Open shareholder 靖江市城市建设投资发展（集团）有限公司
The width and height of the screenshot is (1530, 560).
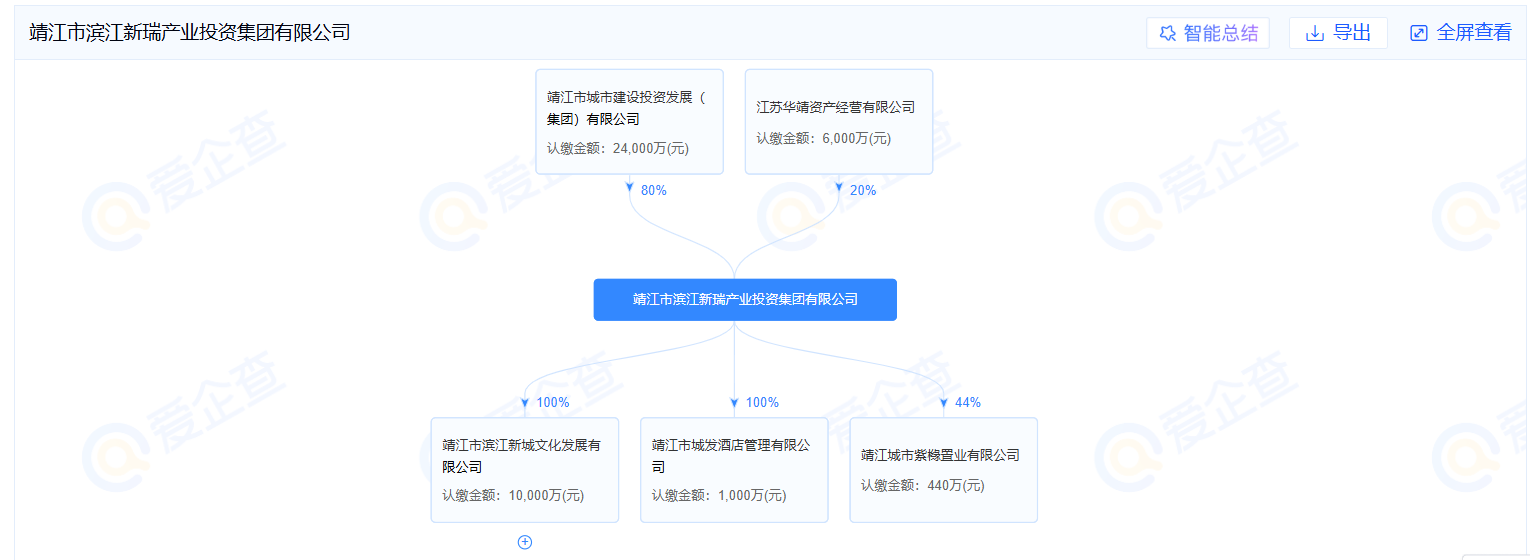tap(628, 108)
